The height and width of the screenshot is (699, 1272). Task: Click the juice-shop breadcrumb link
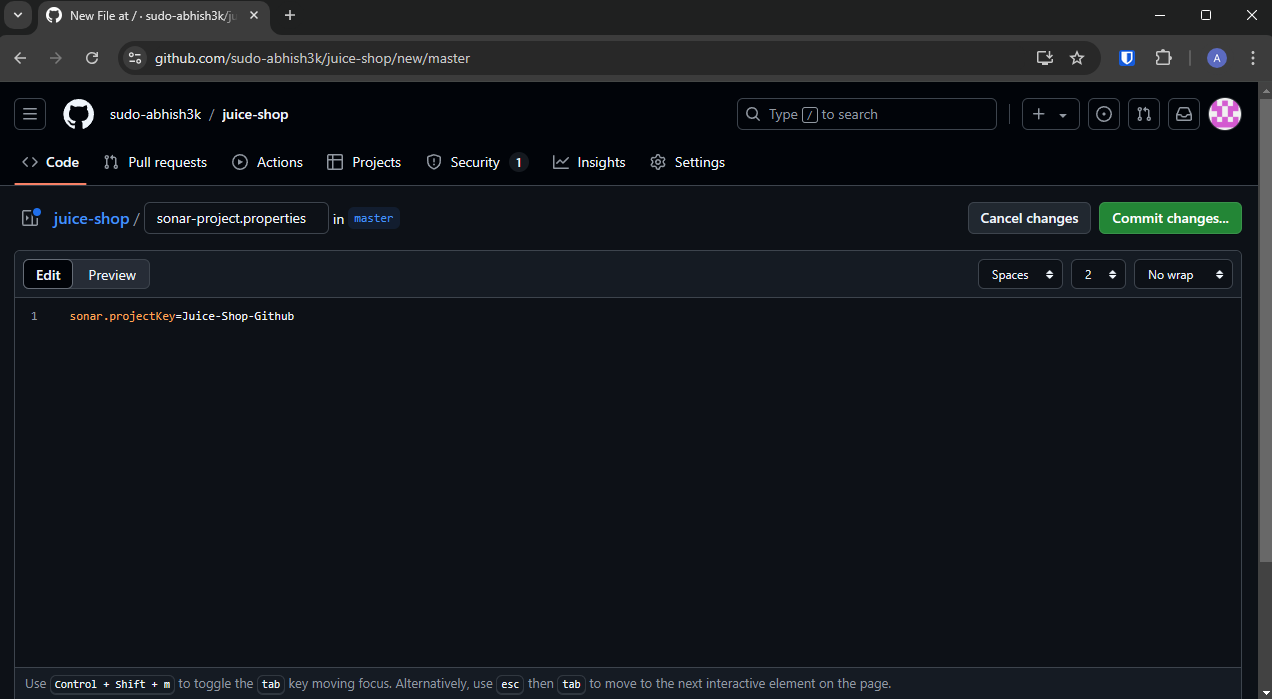tap(91, 218)
